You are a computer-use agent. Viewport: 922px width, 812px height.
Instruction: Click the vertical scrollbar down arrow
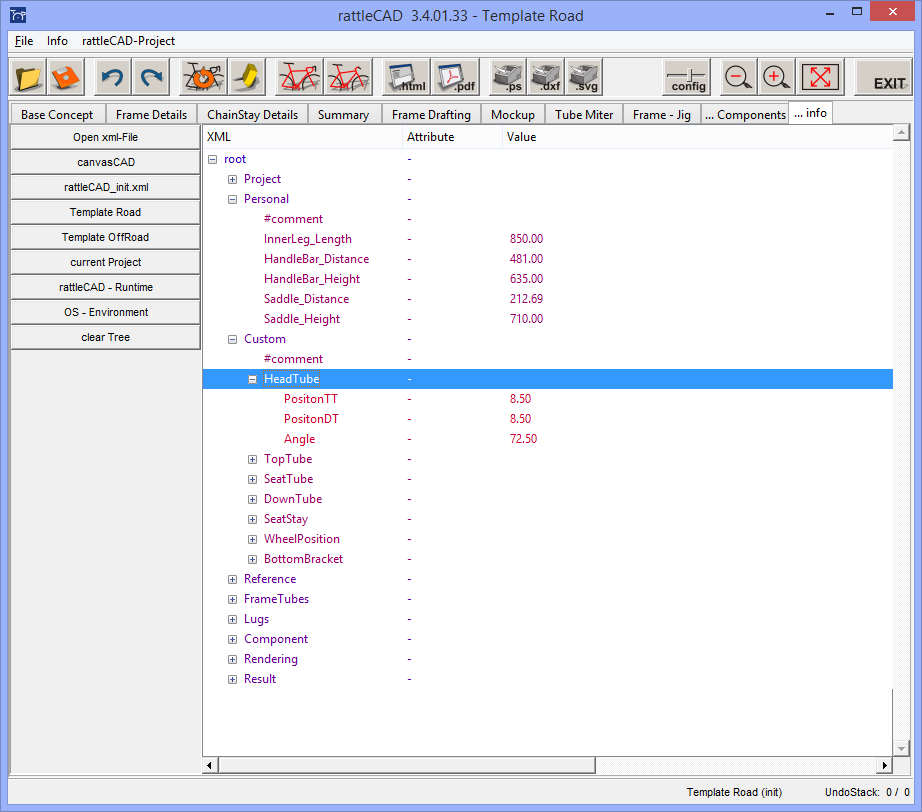pyautogui.click(x=901, y=748)
